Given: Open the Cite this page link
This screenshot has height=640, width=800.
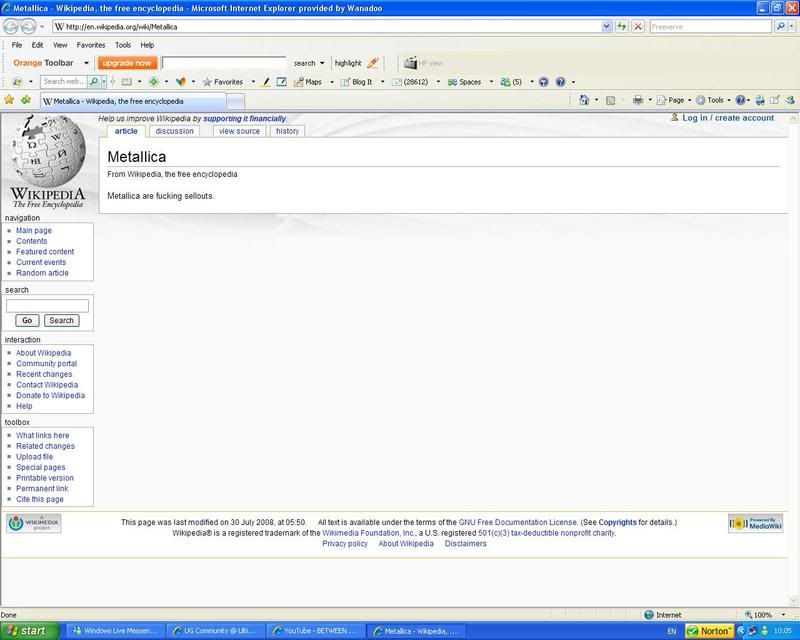Looking at the screenshot, I should (x=40, y=499).
